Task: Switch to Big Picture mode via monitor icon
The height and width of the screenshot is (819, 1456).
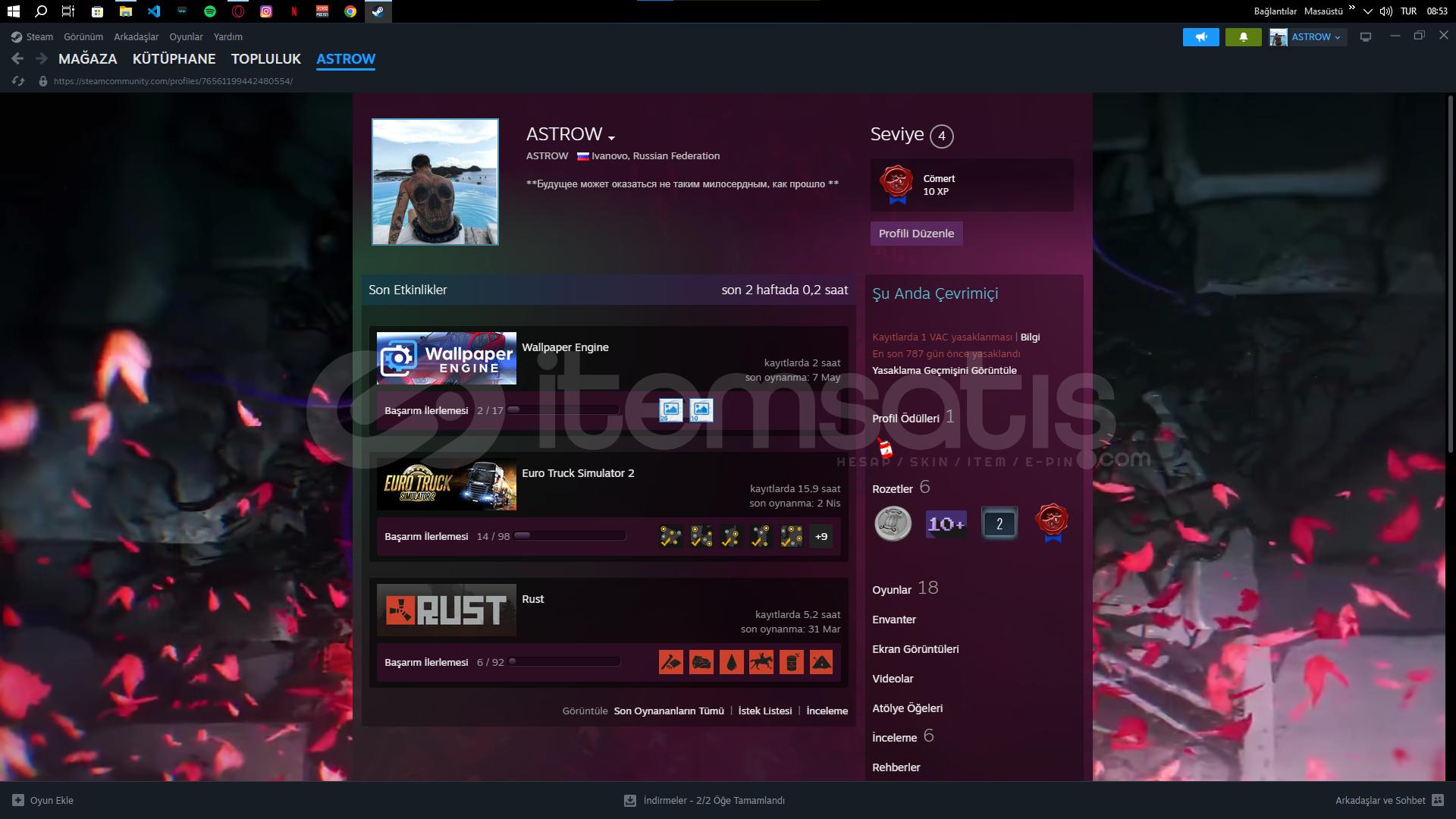Action: point(1366,36)
